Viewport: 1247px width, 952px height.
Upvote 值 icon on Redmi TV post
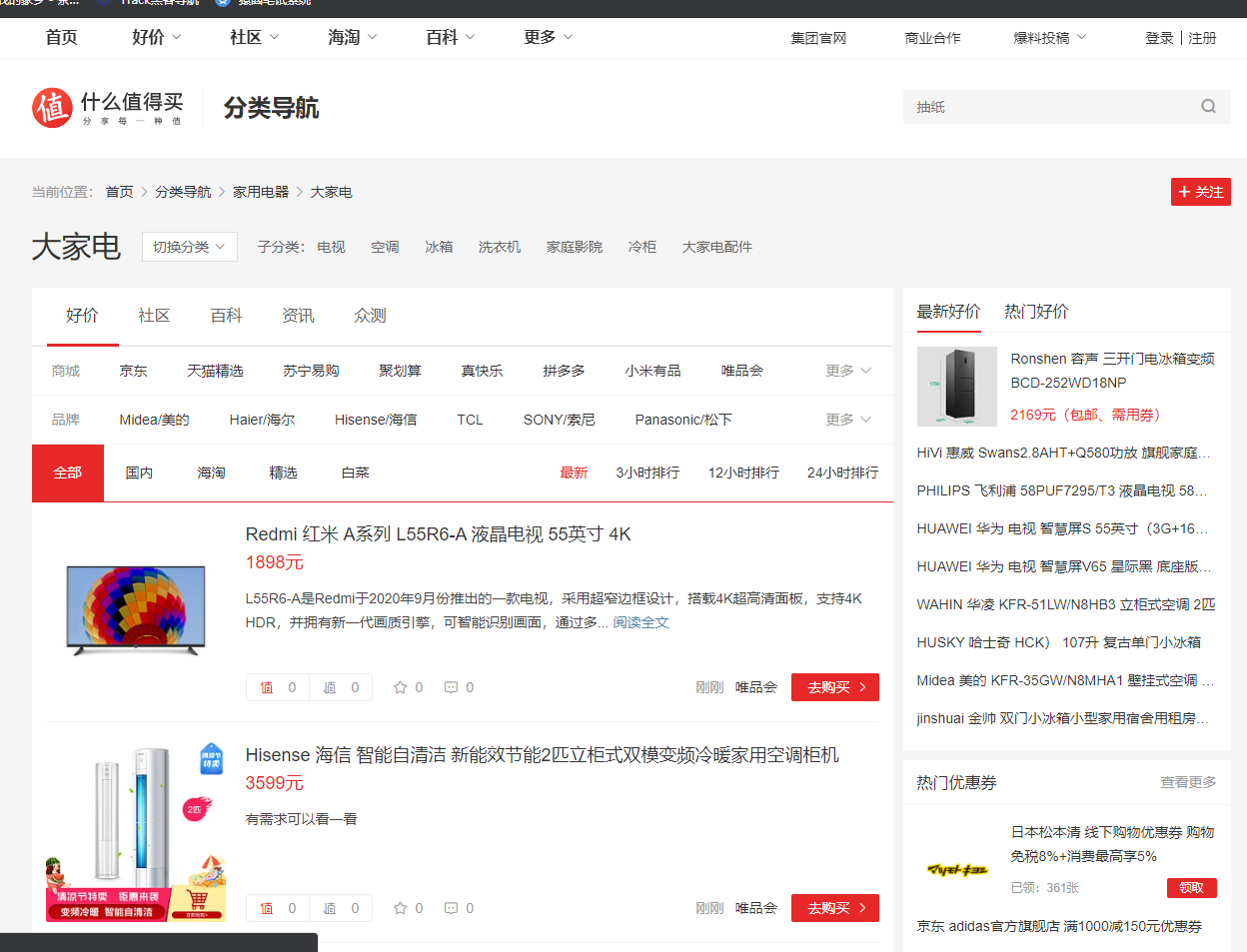pos(267,687)
